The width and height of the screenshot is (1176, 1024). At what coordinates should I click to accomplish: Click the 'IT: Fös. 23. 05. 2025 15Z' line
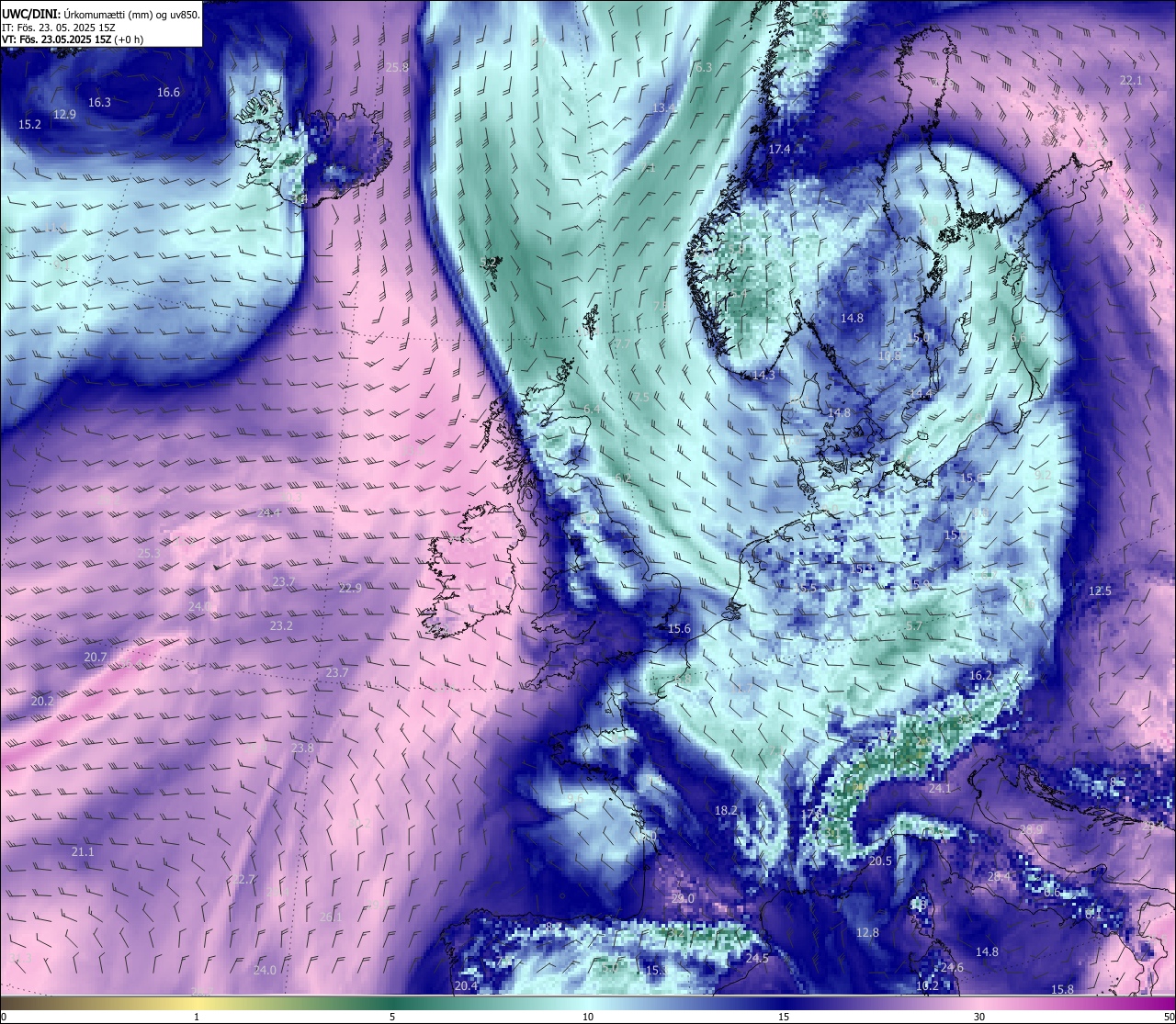tap(60, 28)
